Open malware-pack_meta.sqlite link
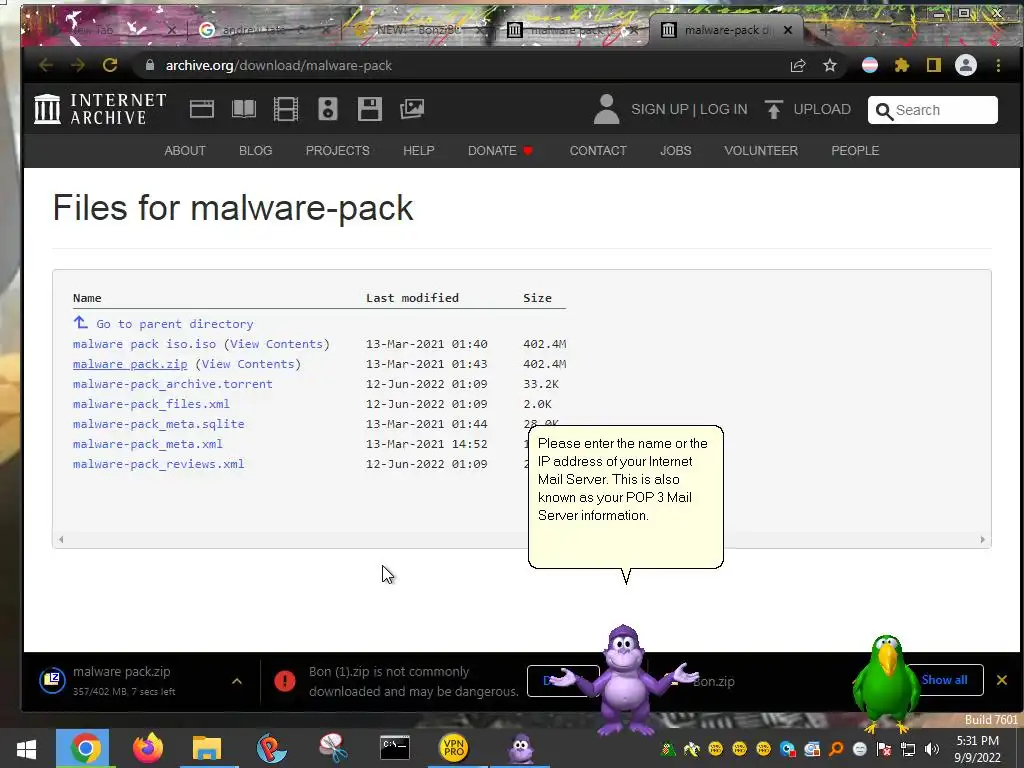This screenshot has width=1024, height=768. 159,424
